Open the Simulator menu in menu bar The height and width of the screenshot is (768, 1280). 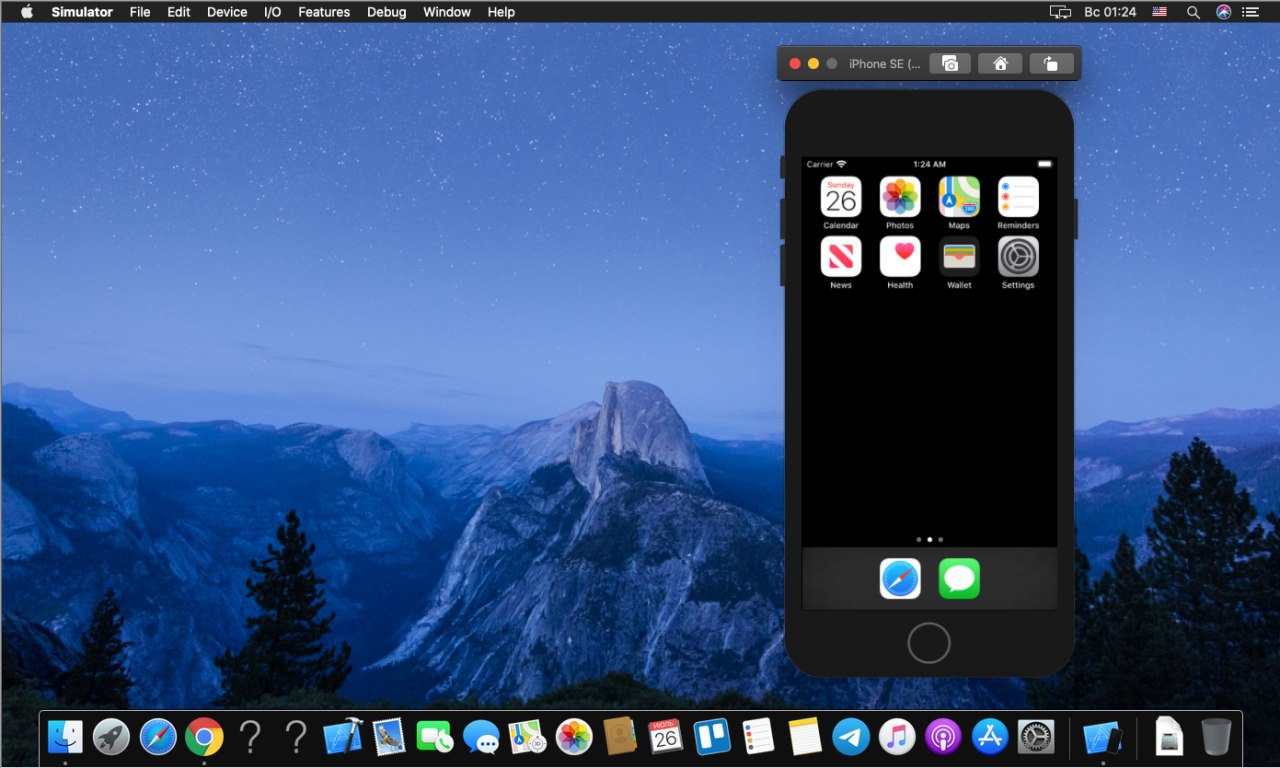pos(82,12)
